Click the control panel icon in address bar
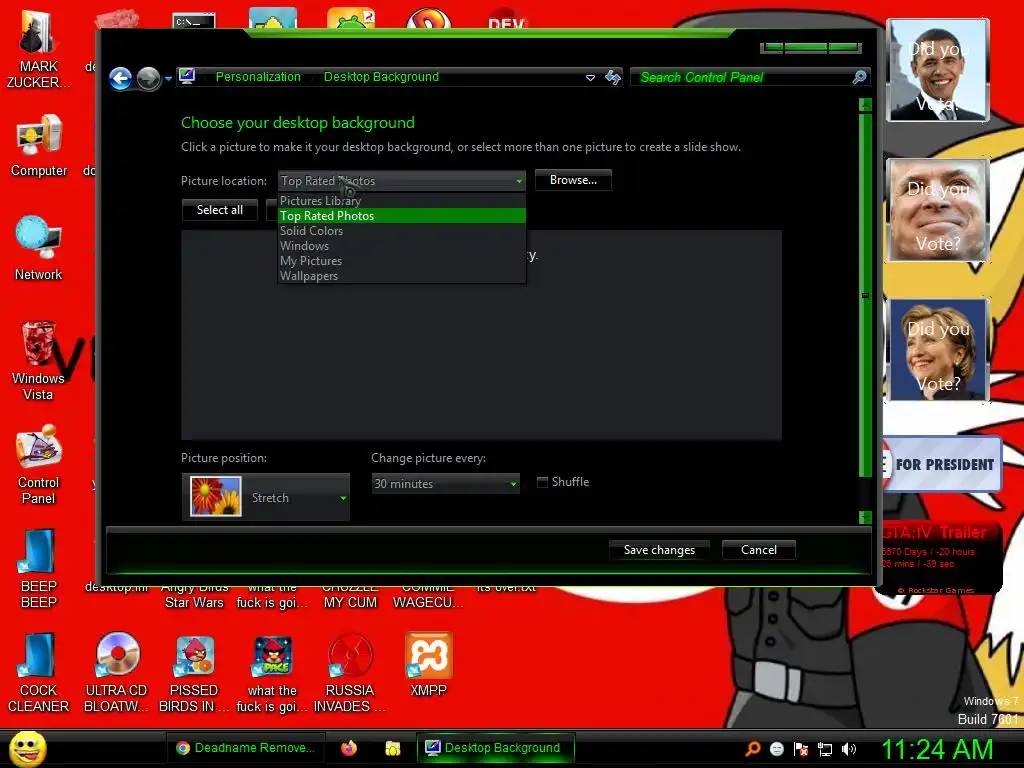1024x768 pixels. coord(187,76)
